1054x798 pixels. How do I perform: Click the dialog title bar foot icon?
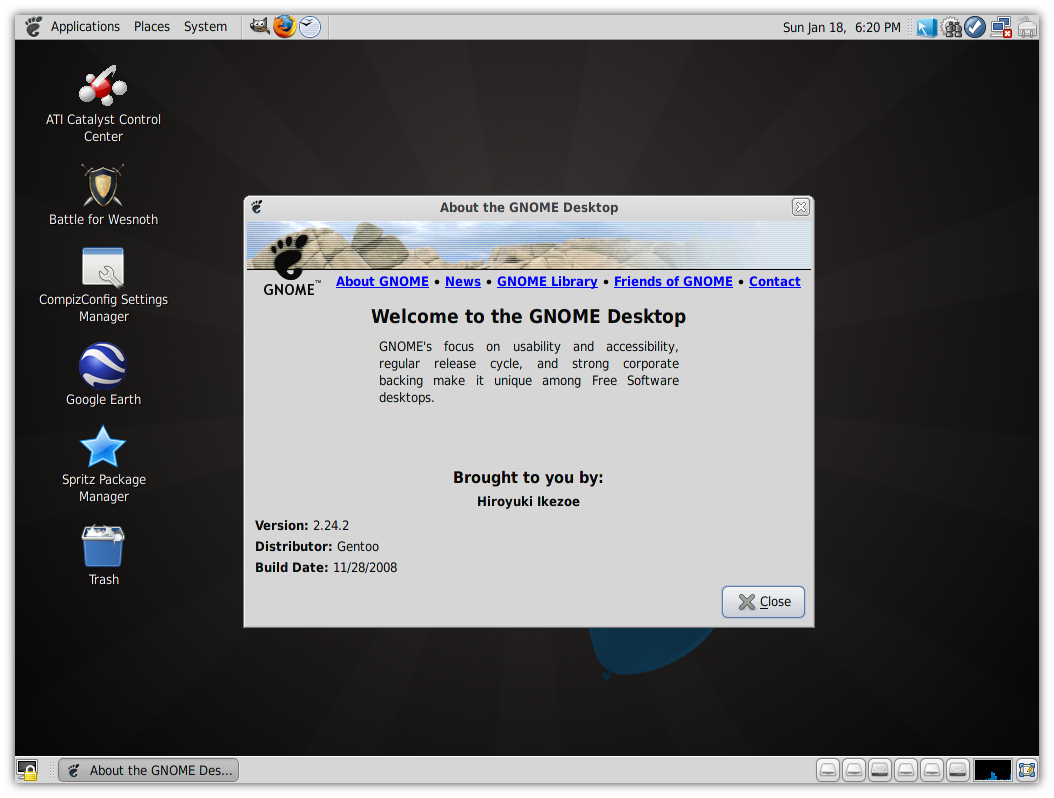257,207
